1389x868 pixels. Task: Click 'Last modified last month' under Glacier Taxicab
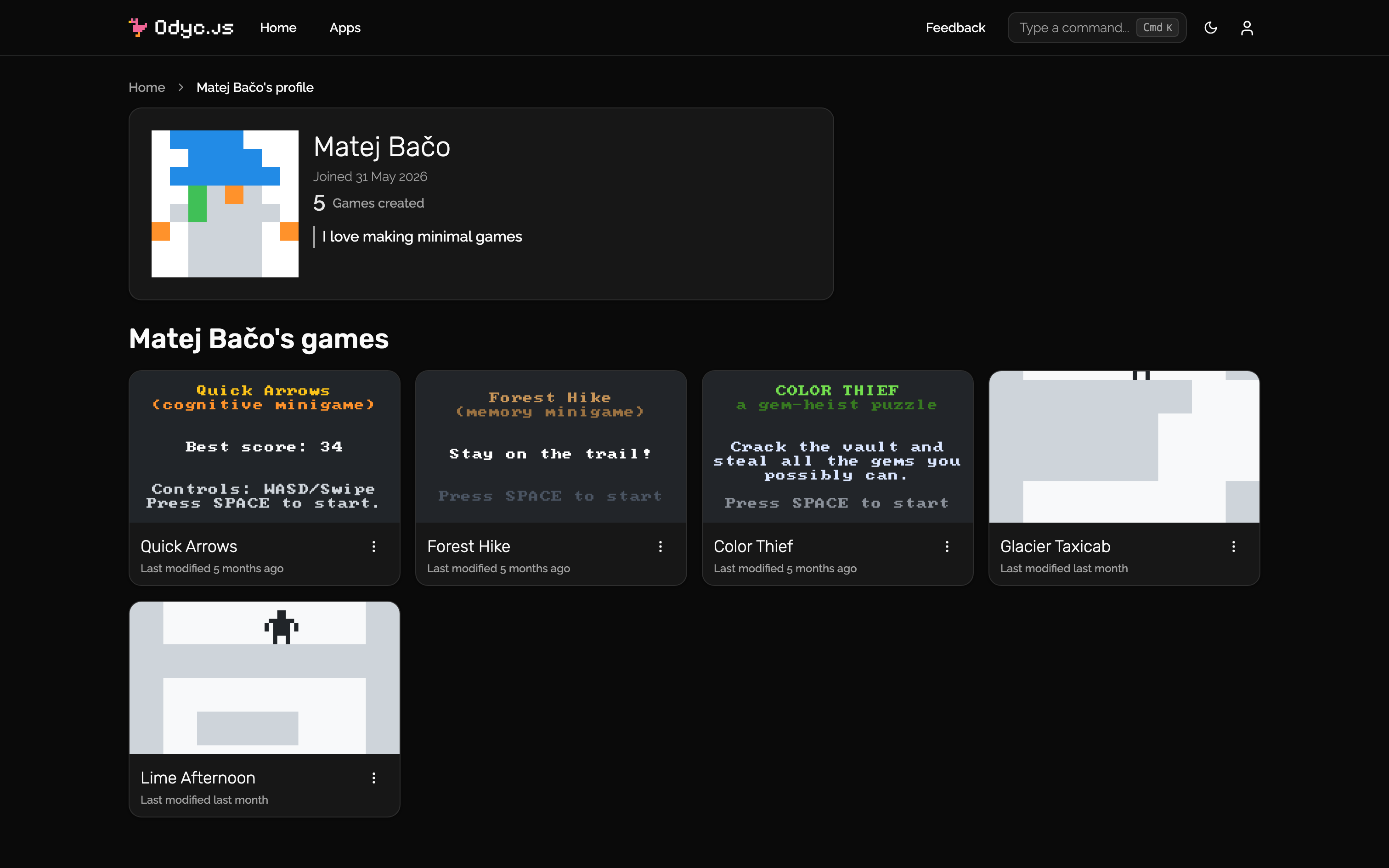tap(1063, 569)
